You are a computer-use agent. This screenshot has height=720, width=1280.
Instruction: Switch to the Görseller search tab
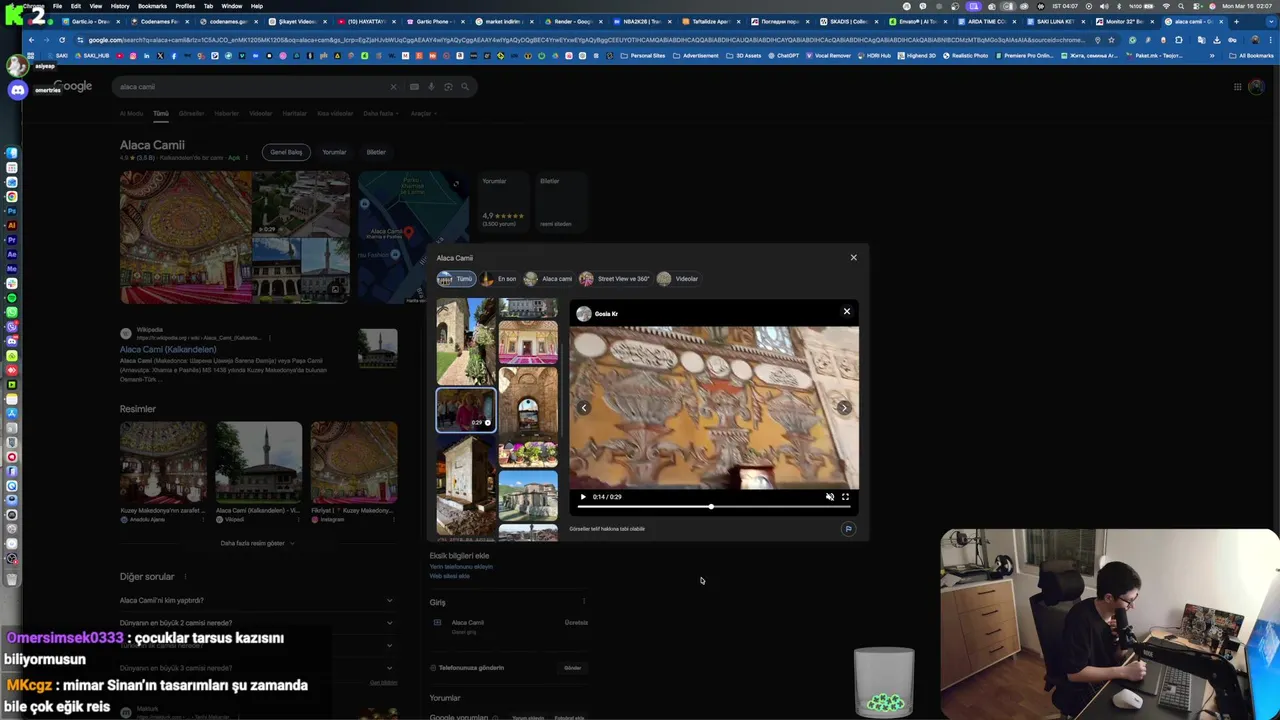[x=191, y=113]
